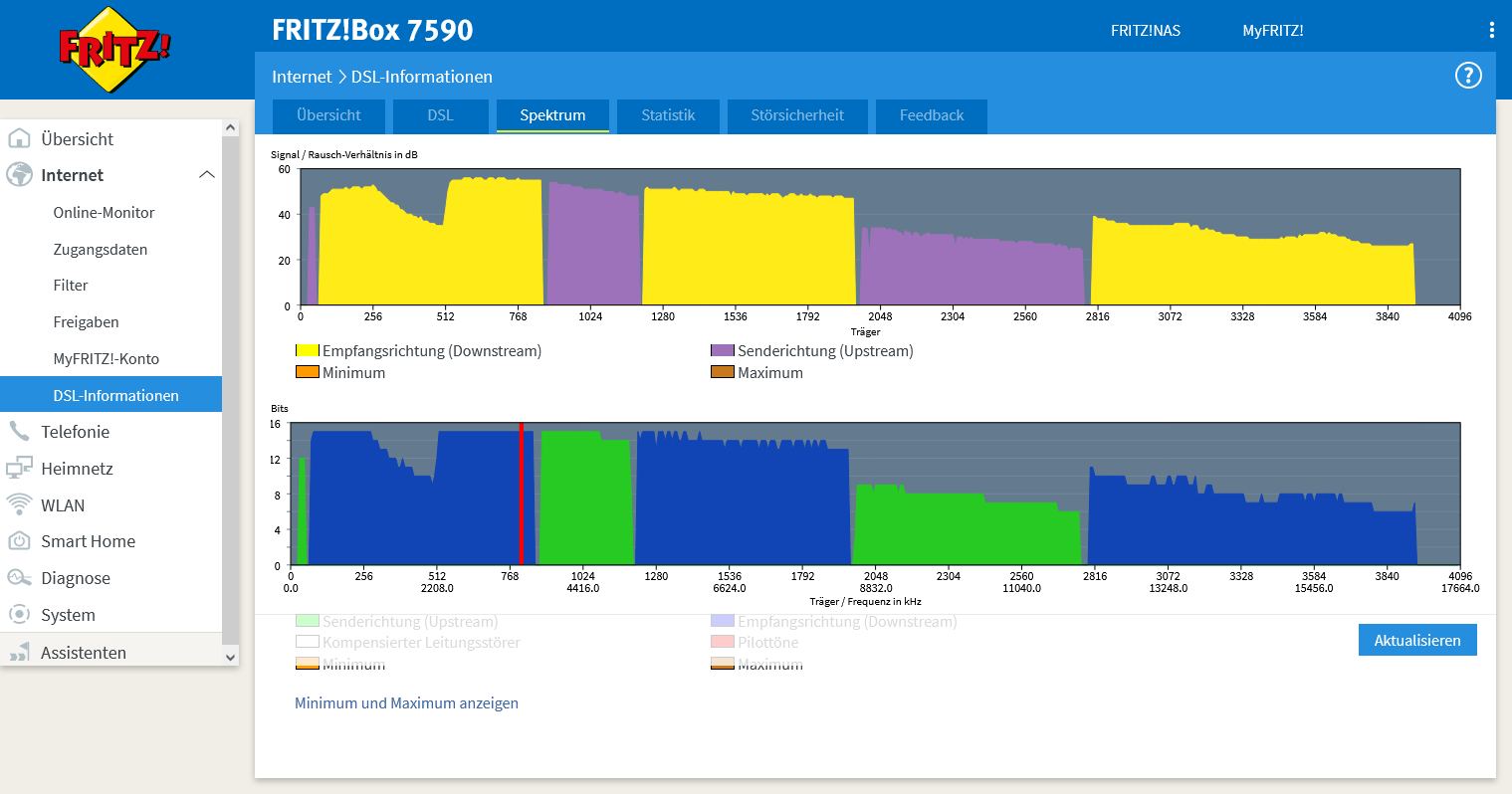Click the Signal / Rausch-Verhältnis in dB label
Screen dimensions: 1512x794
(344, 154)
